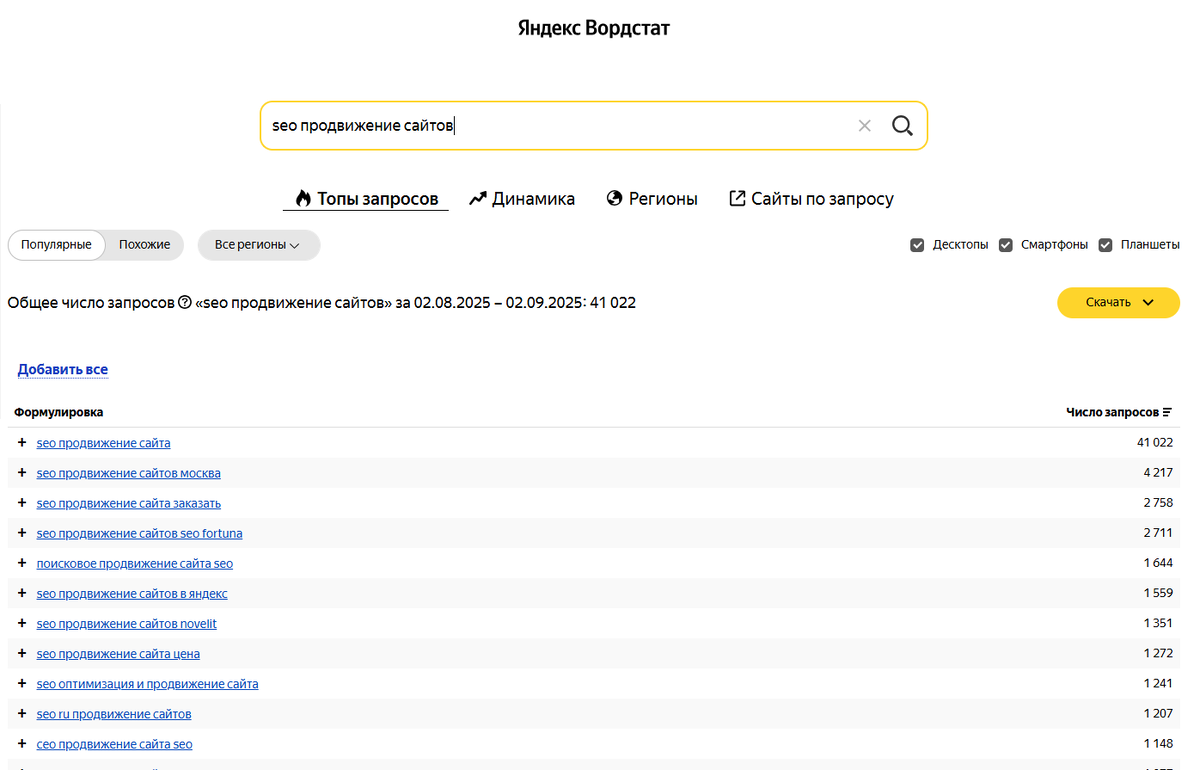
Task: Click the 1 272 request count value
Action: (1158, 653)
